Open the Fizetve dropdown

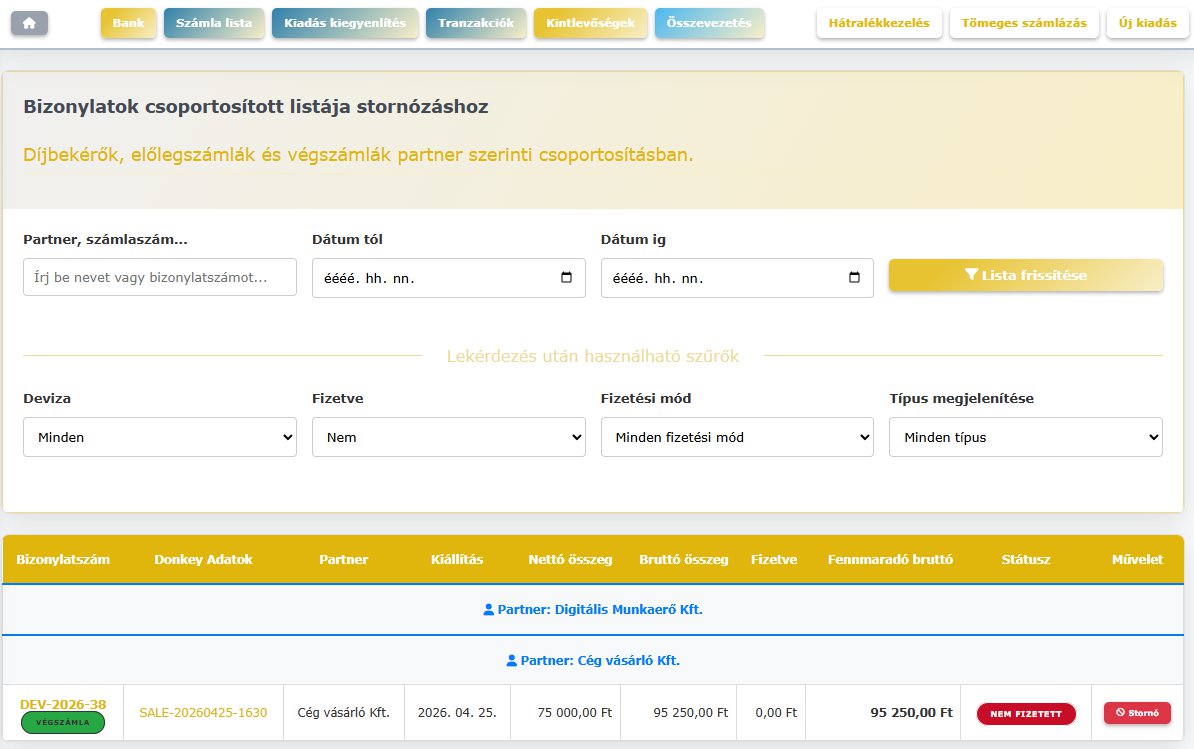[448, 437]
